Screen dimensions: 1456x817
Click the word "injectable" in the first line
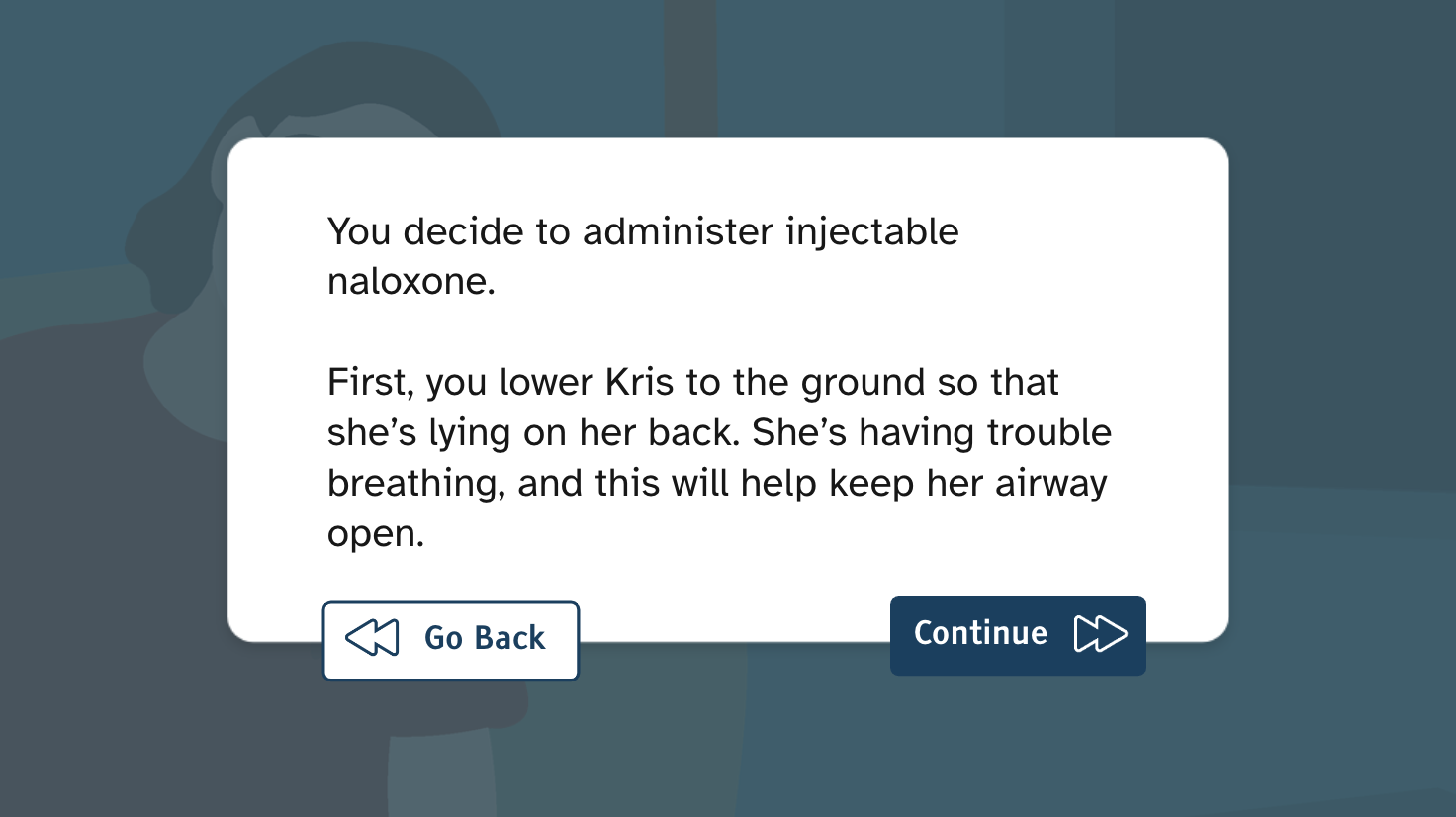[x=871, y=231]
